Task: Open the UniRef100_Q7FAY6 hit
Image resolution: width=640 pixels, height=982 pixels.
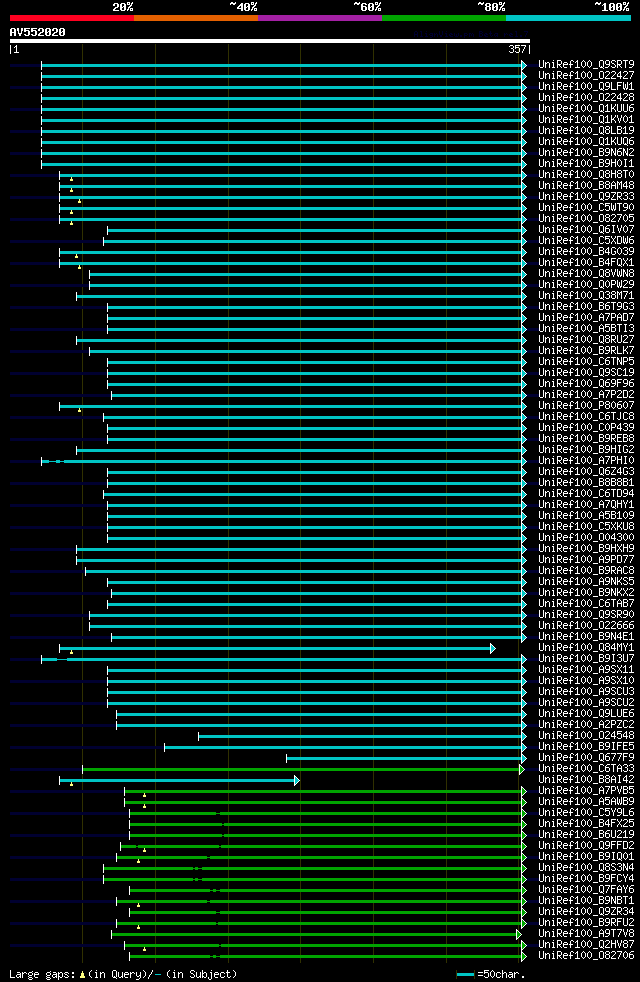Action: 586,889
